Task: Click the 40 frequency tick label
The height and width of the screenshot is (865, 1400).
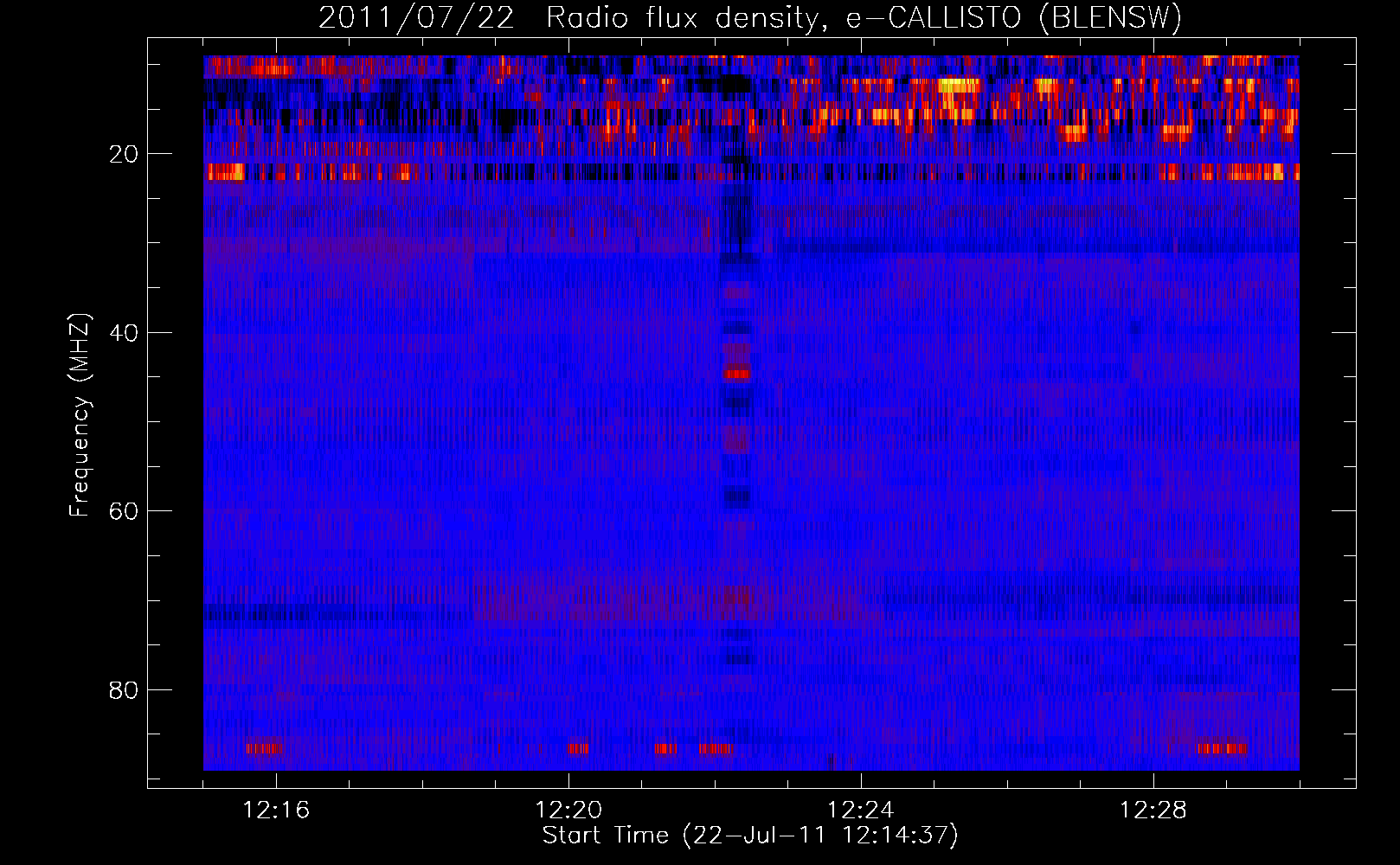Action: 124,333
